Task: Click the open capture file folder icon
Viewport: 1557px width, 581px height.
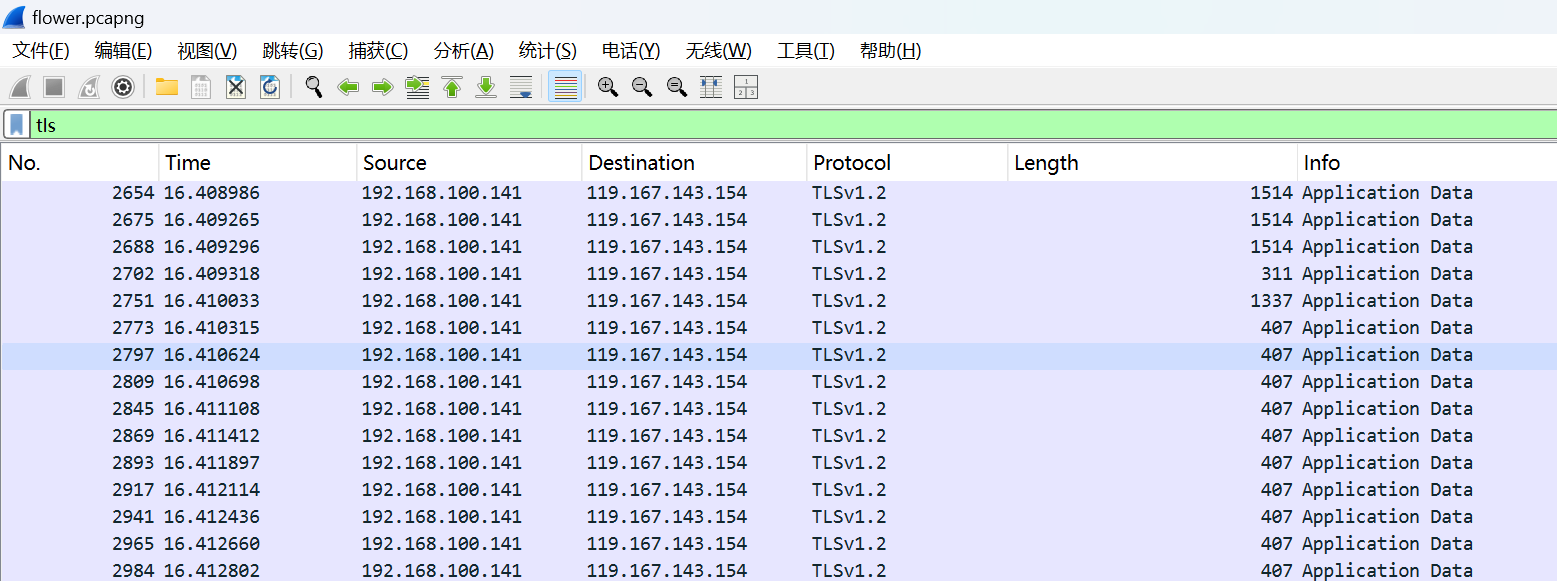Action: [166, 87]
